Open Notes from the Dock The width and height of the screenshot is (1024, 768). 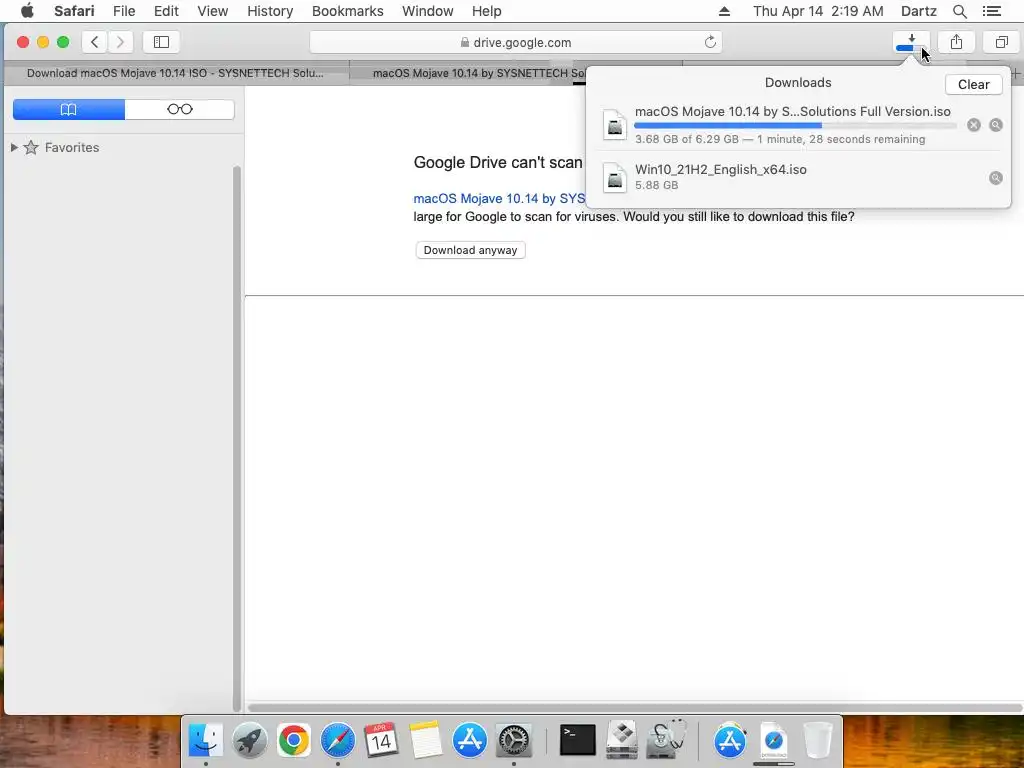tap(425, 741)
